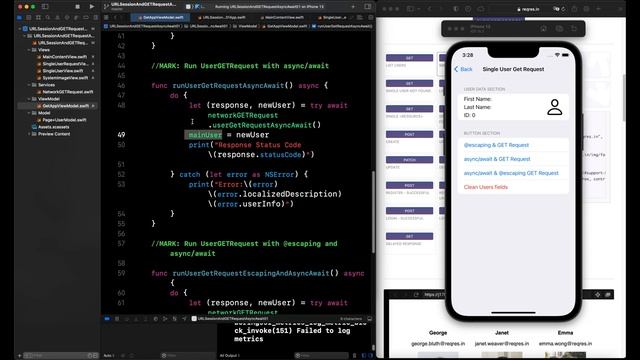Screen dimensions: 640x360
Task: Open the Xcode library plus button
Action: (353, 7)
